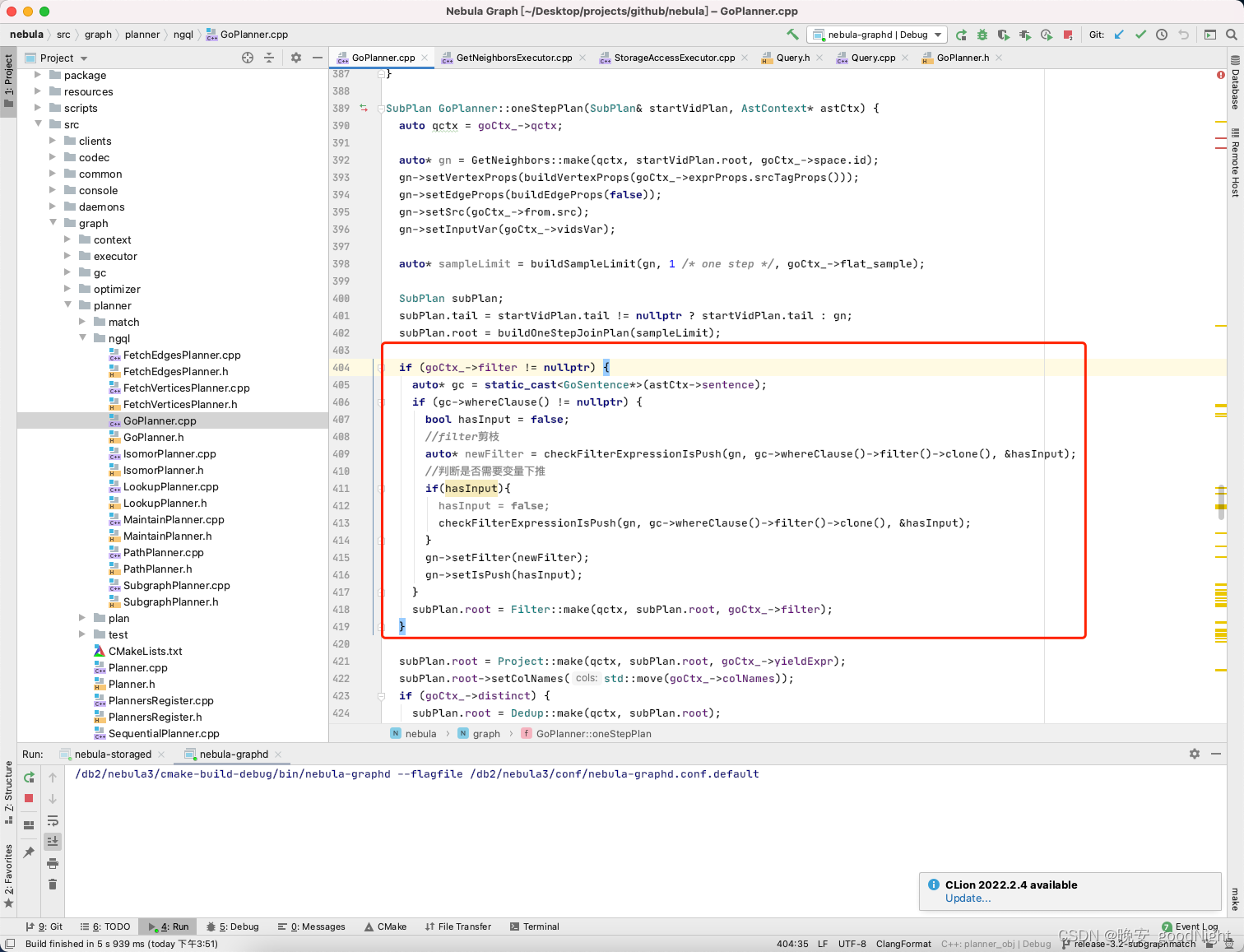Screen dimensions: 1244x952
Task: Switch to the nebula-storaged run tab
Action: coord(112,754)
